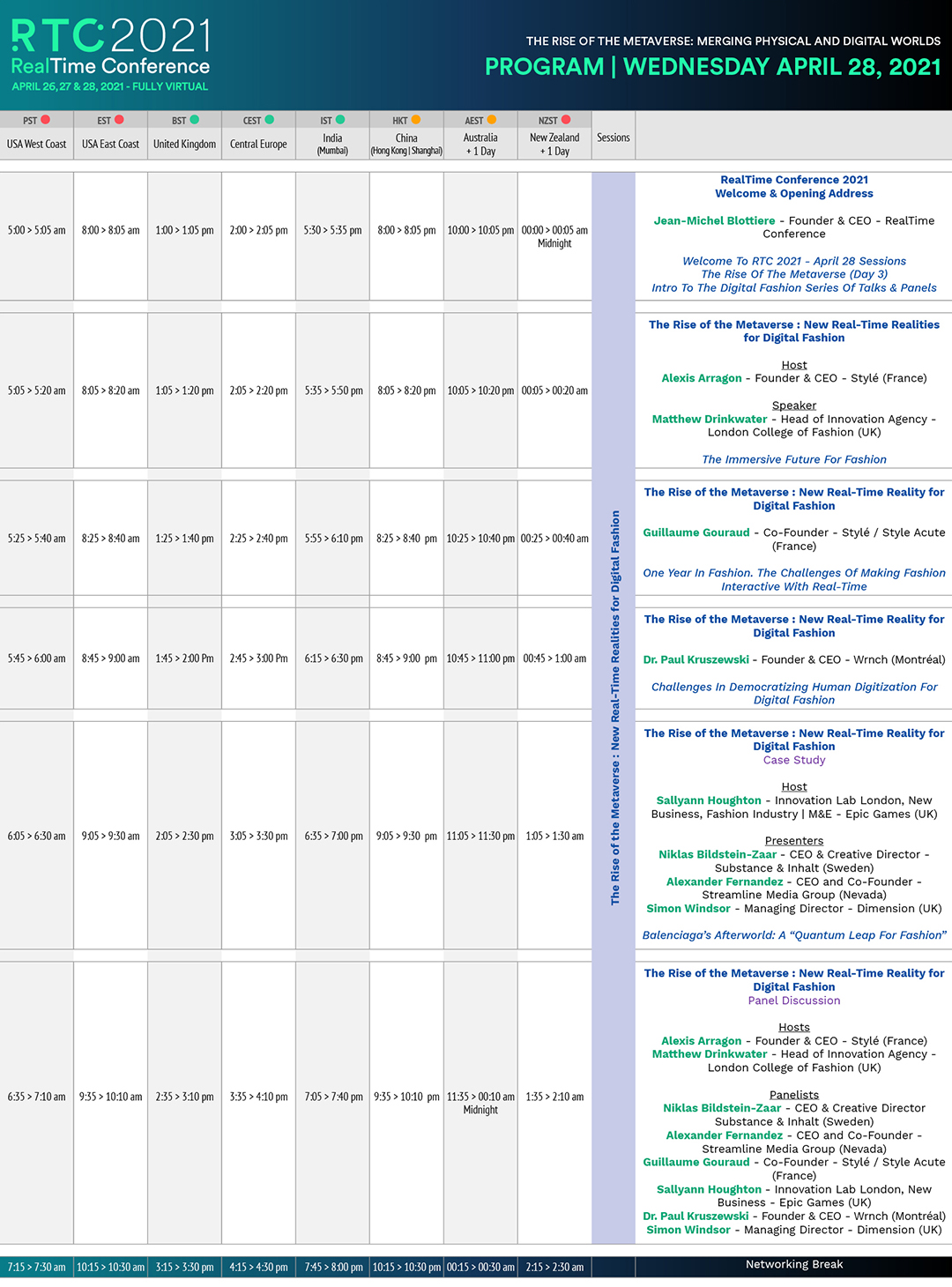Select the Australia + 1 Day header
Screen dimensions: 952x1287
click(481, 144)
